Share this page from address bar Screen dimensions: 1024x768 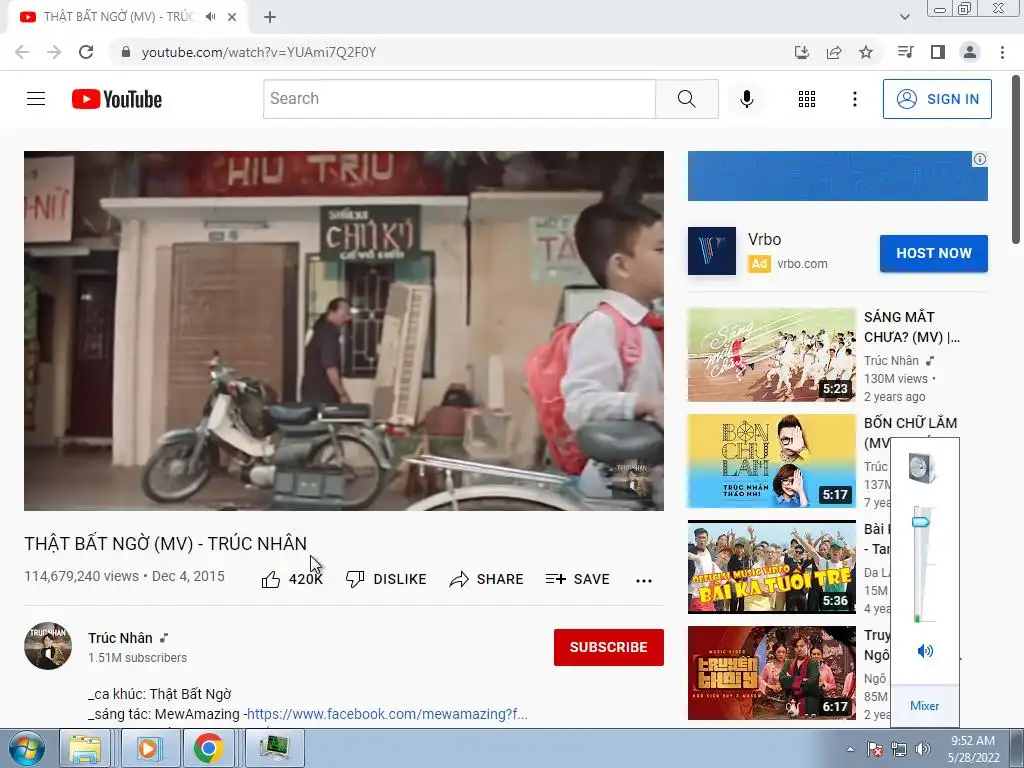pyautogui.click(x=834, y=52)
